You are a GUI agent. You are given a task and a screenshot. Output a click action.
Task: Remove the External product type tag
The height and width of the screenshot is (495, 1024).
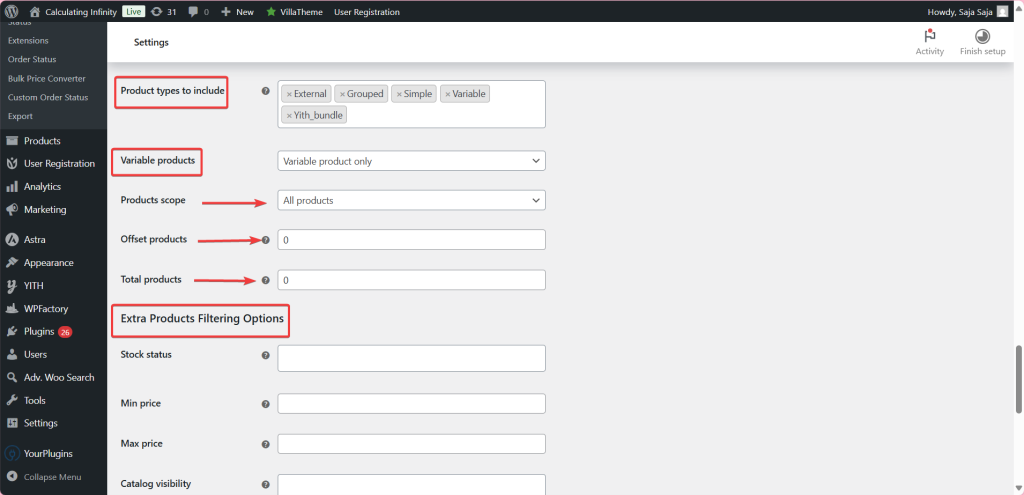point(289,94)
